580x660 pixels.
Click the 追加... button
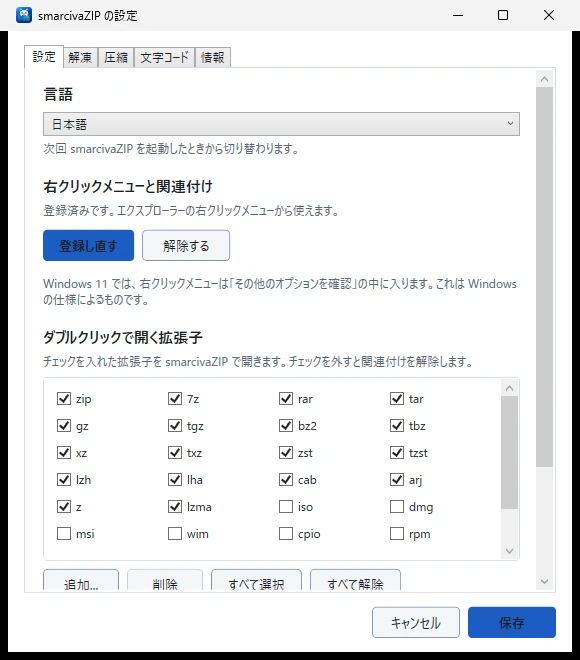coord(81,581)
